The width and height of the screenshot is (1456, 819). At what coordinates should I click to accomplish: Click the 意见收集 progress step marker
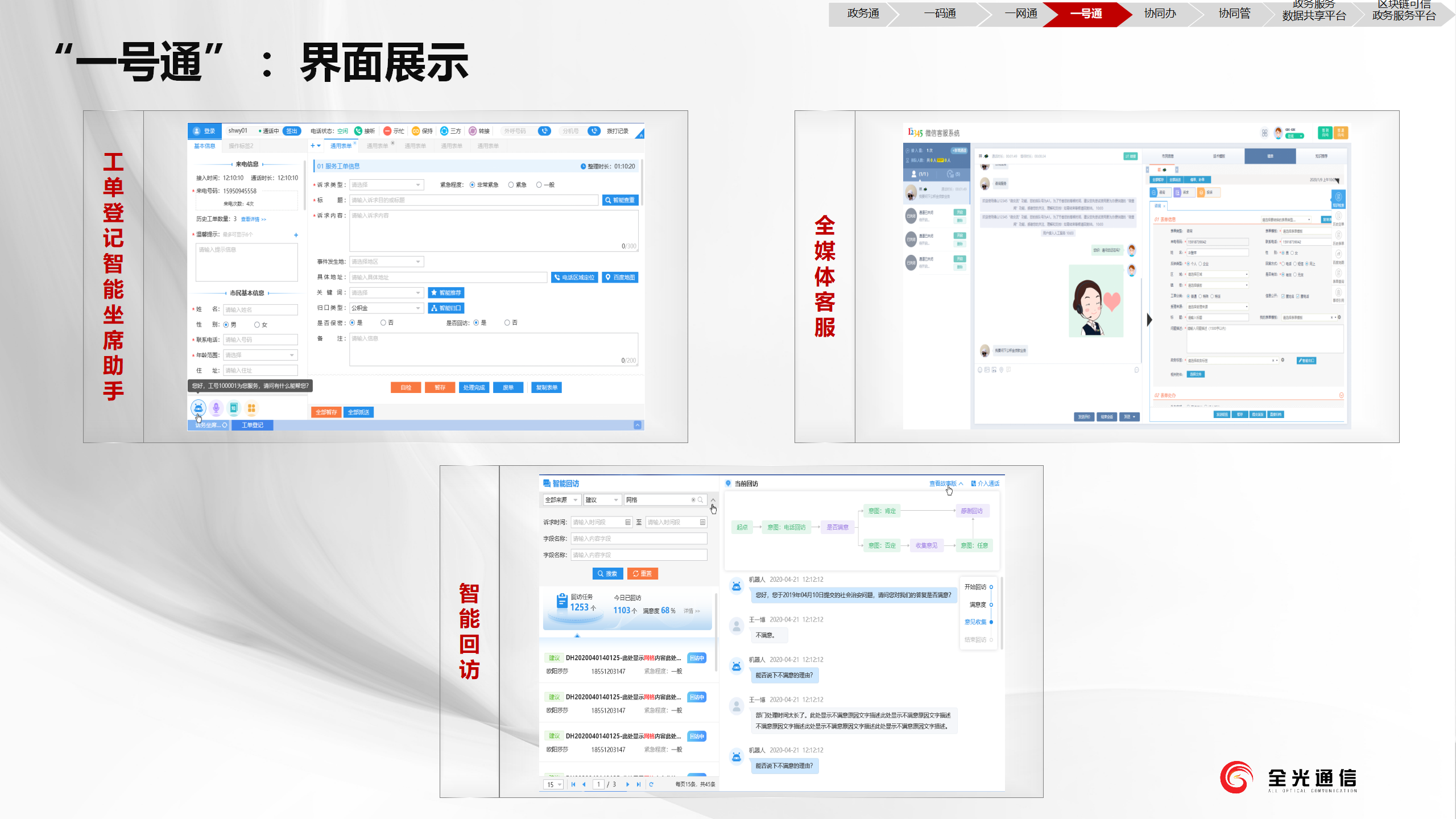pyautogui.click(x=991, y=622)
